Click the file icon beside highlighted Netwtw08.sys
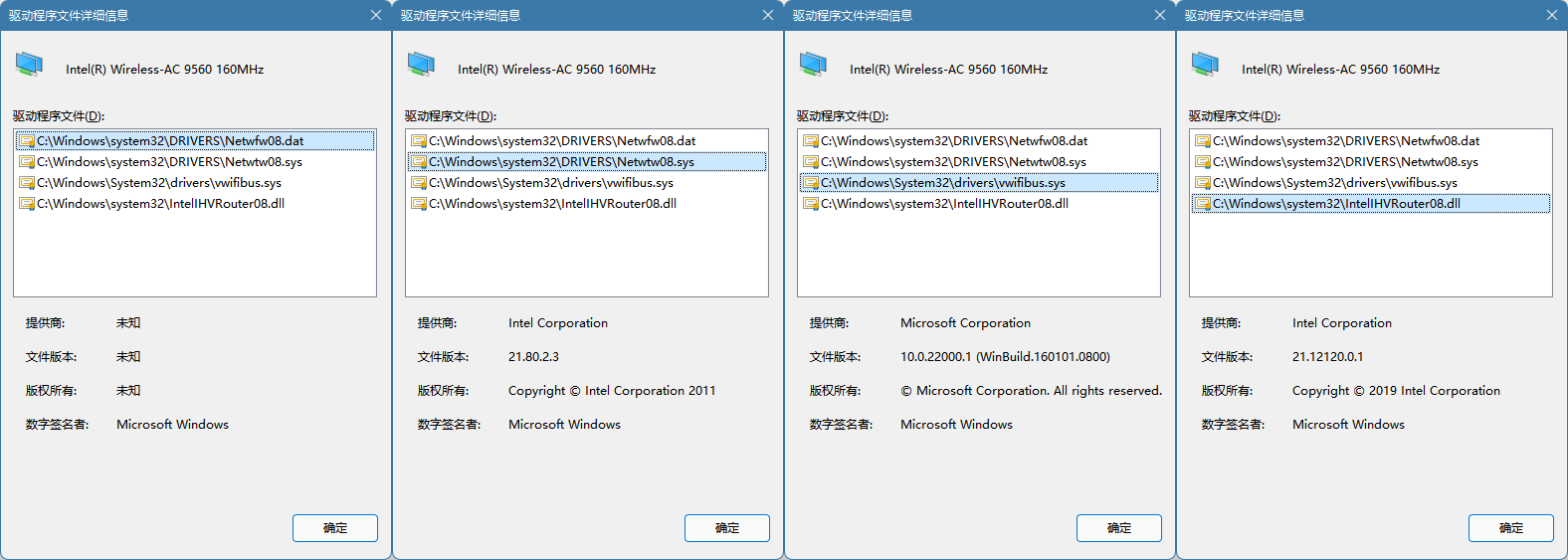 420,162
